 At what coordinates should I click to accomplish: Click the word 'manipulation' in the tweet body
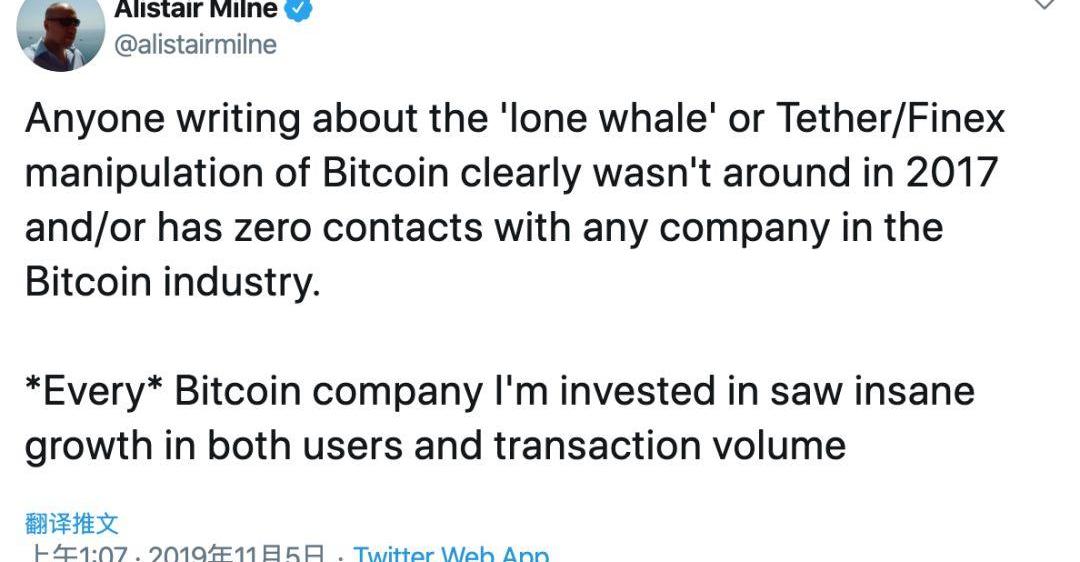[144, 174]
